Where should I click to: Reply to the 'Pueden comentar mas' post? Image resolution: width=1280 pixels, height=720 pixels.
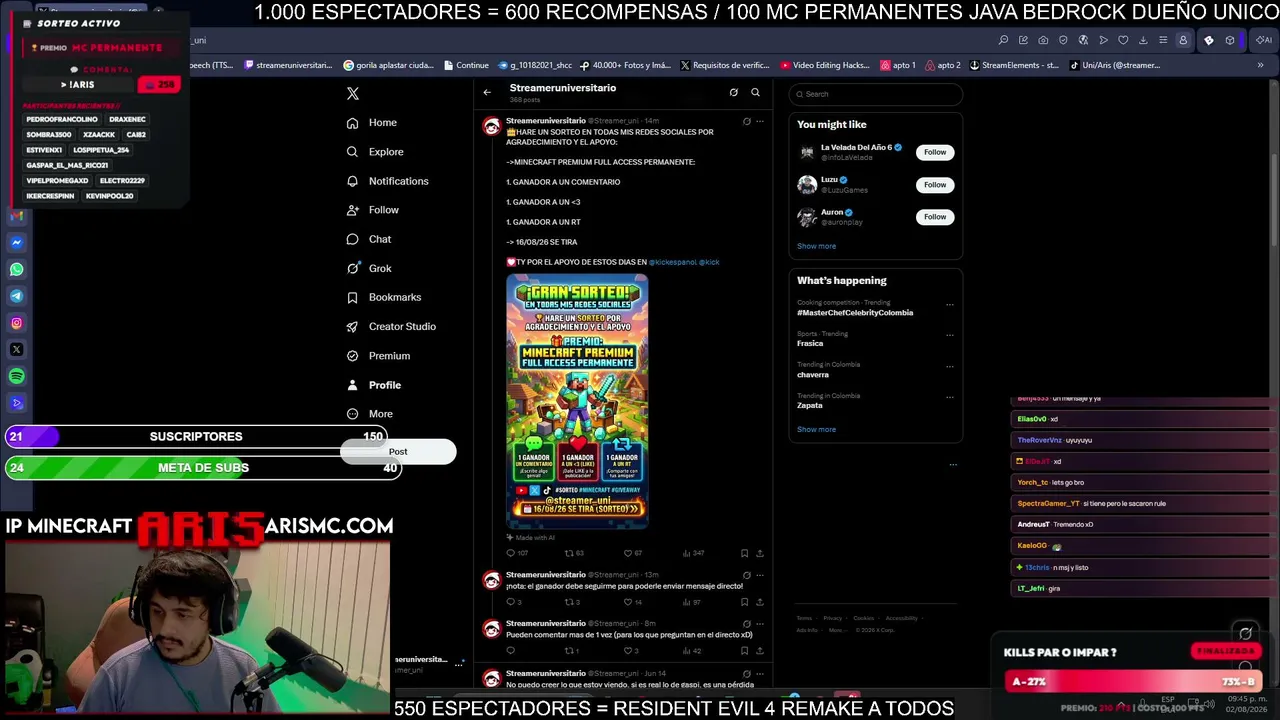[510, 651]
